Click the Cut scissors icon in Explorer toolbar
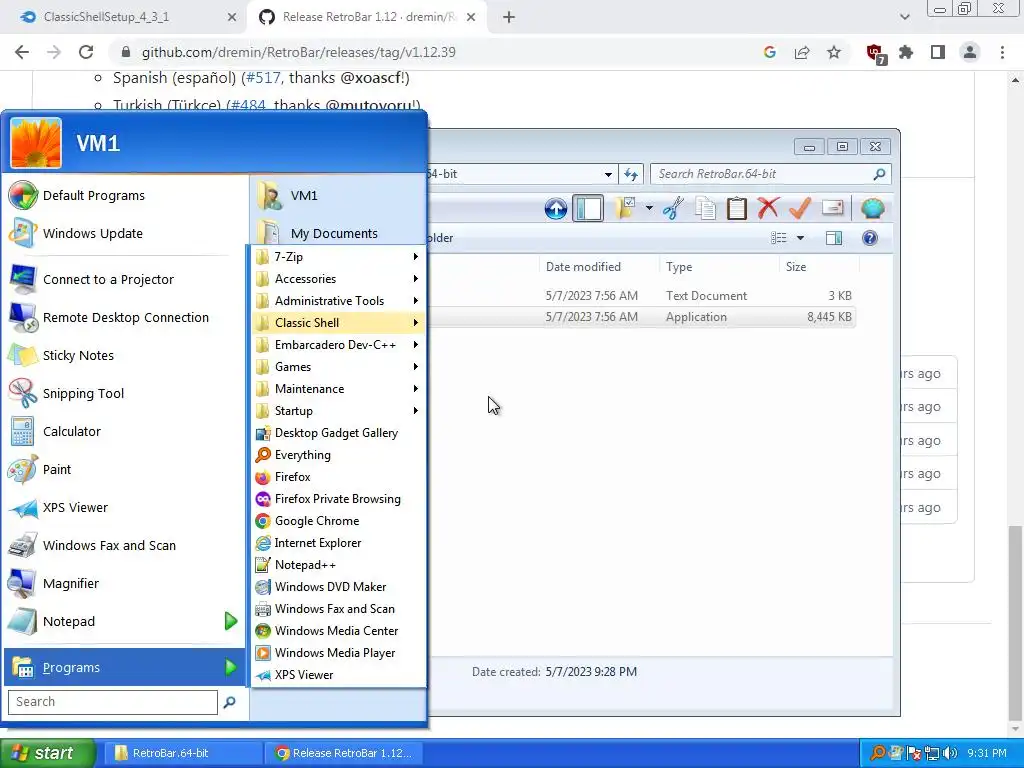Image resolution: width=1024 pixels, height=768 pixels. [x=673, y=208]
